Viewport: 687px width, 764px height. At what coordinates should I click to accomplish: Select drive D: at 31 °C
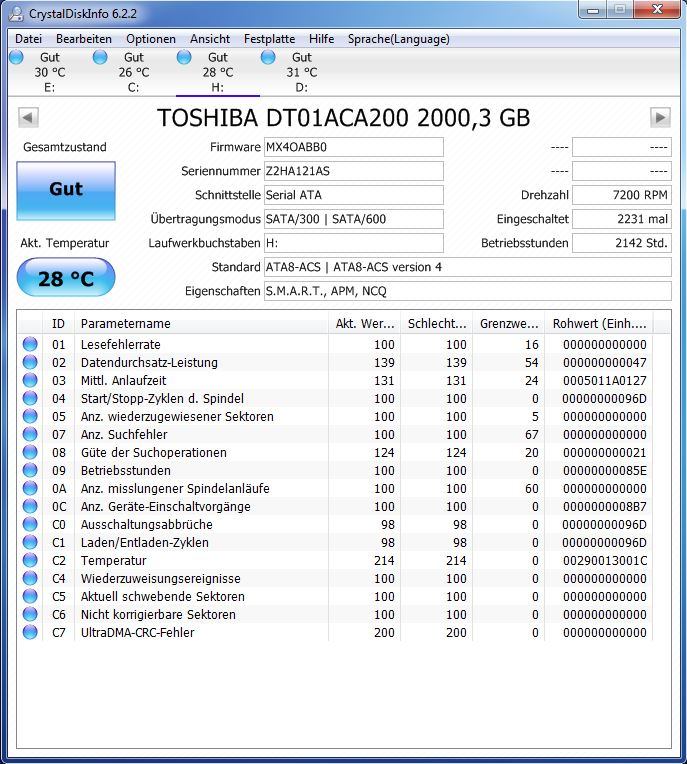tap(302, 72)
